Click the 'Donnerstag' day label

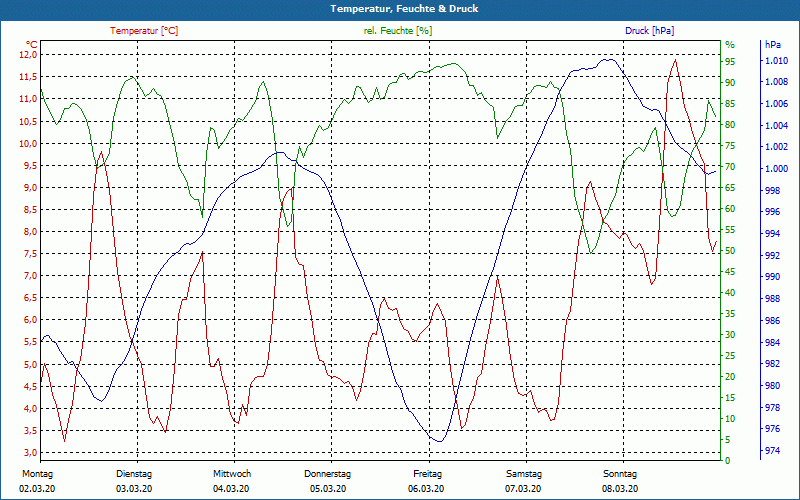(328, 474)
